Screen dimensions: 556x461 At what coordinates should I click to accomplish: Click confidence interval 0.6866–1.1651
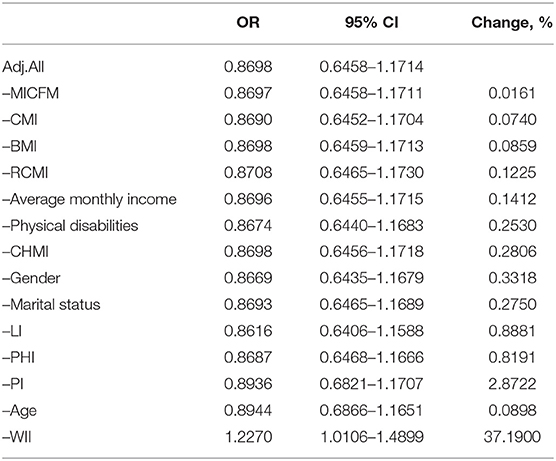tap(372, 411)
